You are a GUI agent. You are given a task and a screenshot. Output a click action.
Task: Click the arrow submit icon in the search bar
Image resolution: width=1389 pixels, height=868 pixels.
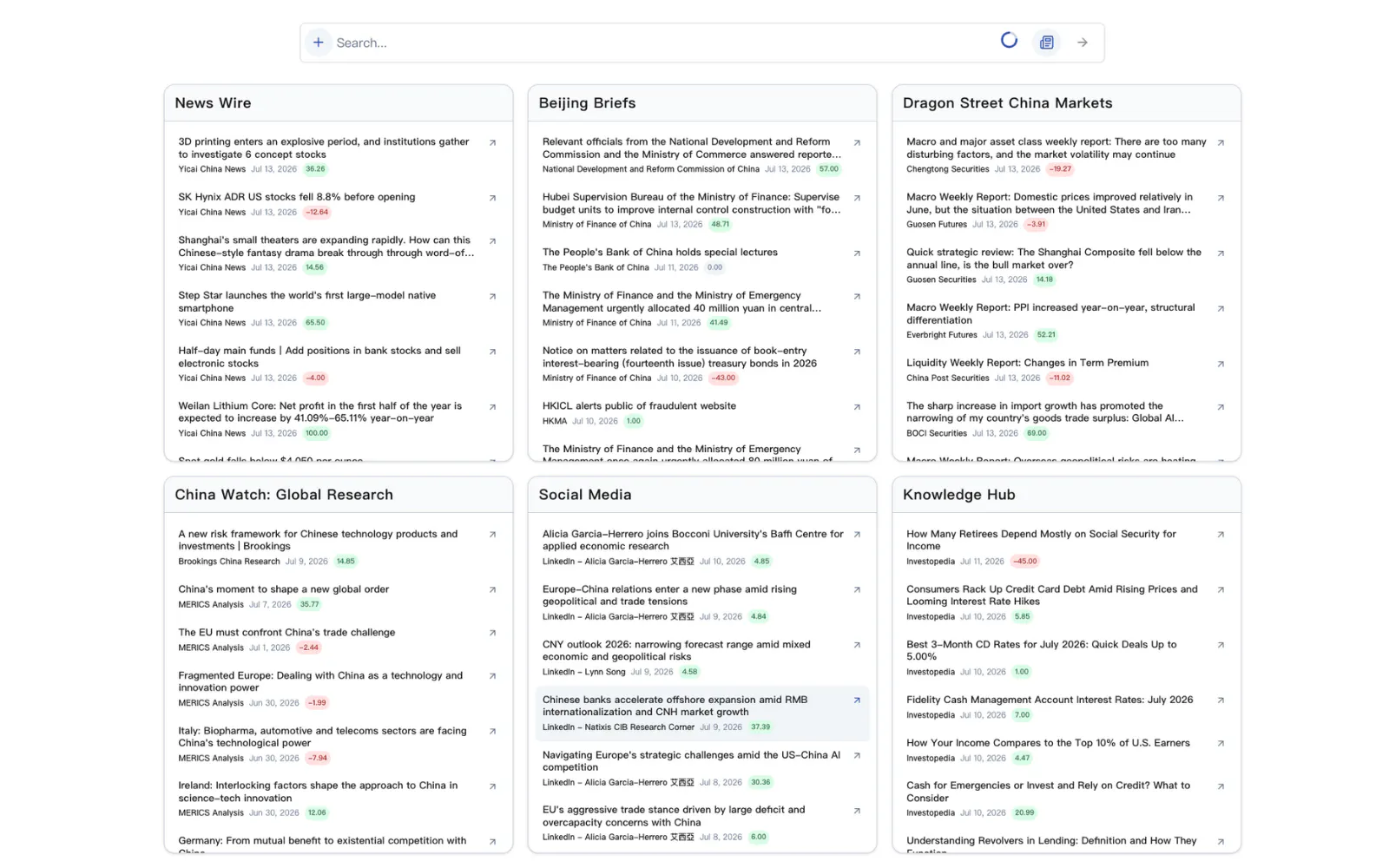tap(1083, 43)
